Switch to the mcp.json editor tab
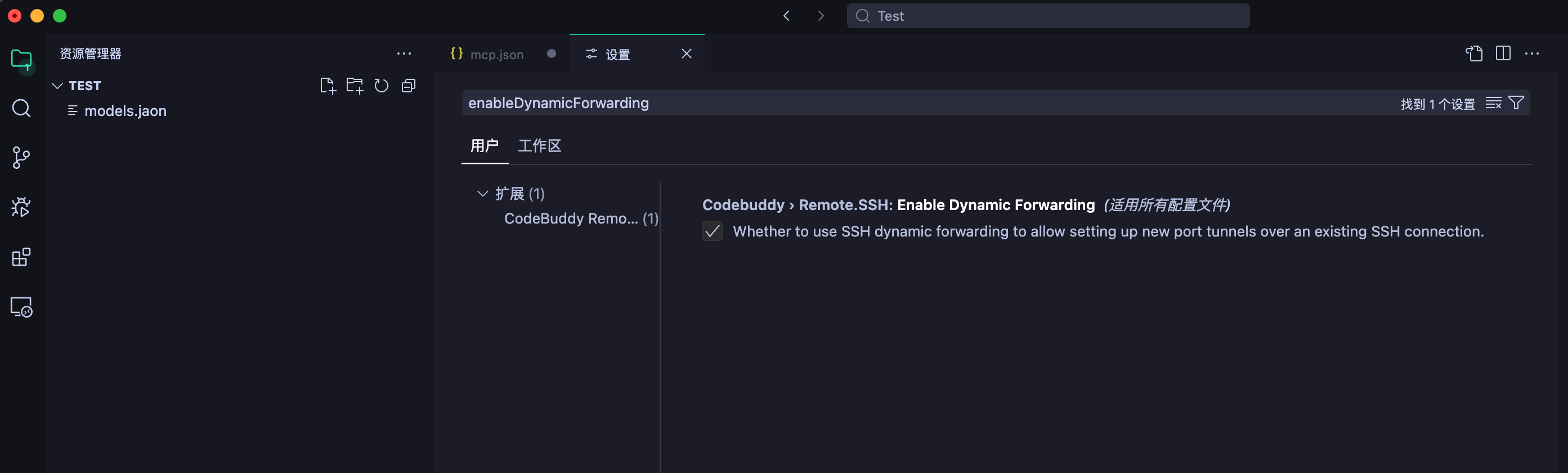The image size is (1568, 473). (x=496, y=54)
